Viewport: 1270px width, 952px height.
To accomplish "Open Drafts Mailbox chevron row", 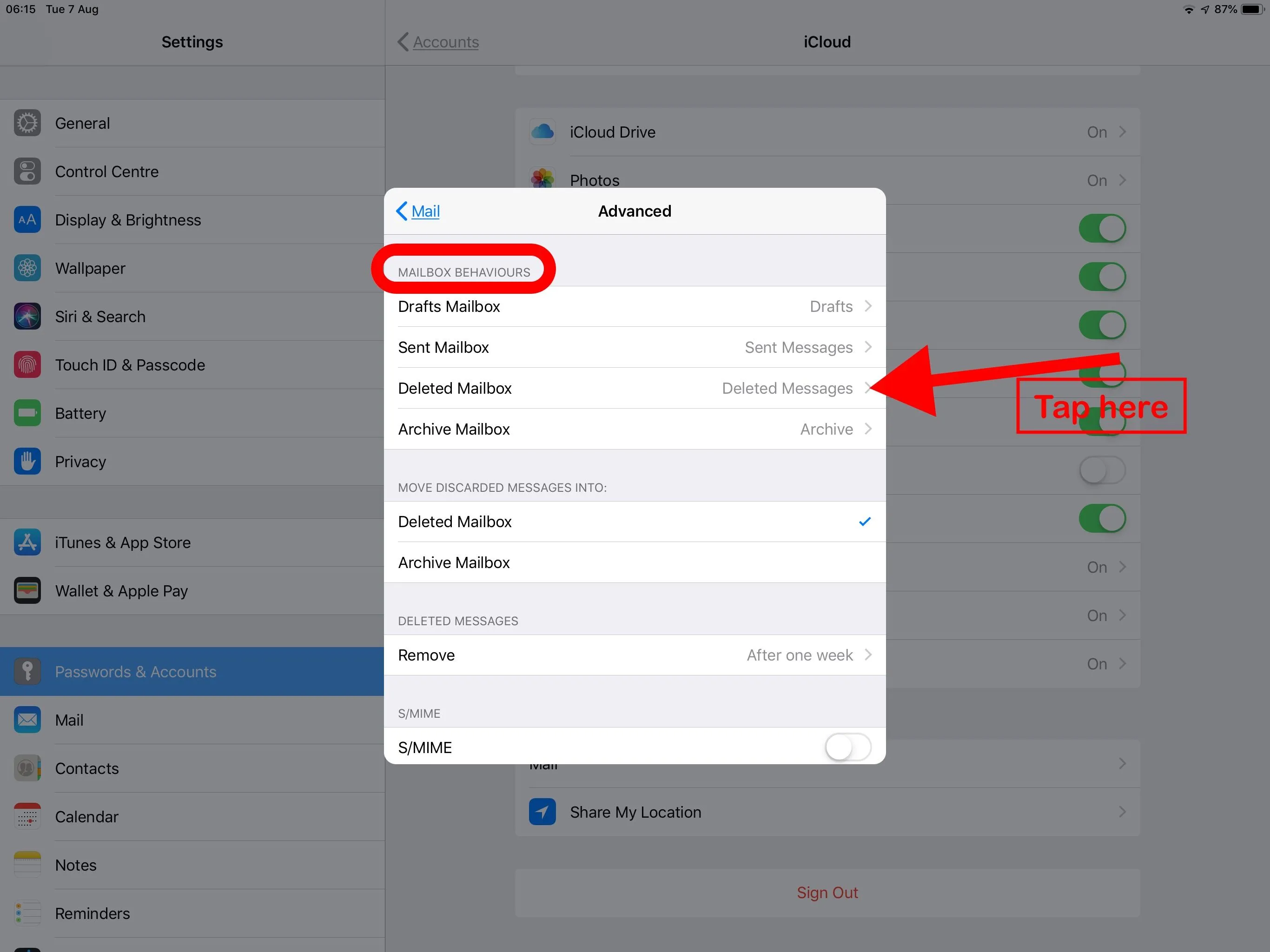I will [x=635, y=306].
